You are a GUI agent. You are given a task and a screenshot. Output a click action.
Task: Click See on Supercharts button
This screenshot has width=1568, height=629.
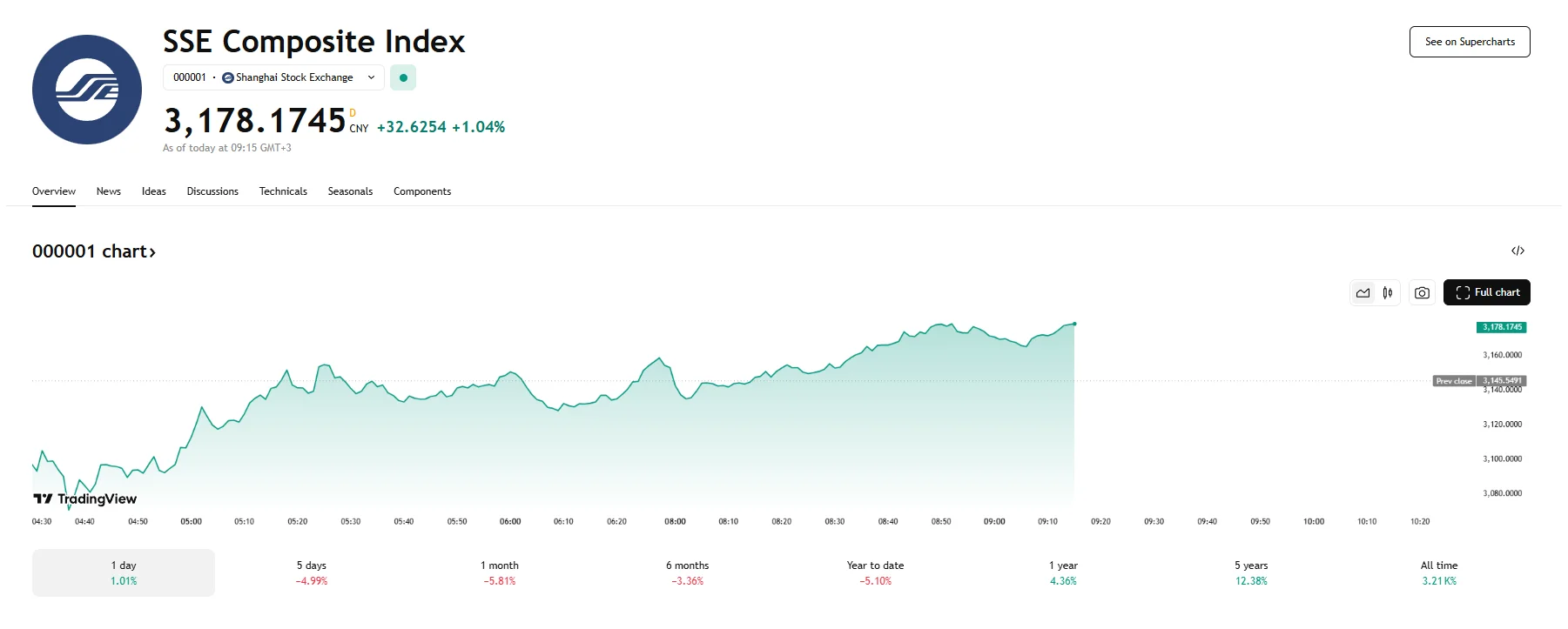tap(1469, 42)
